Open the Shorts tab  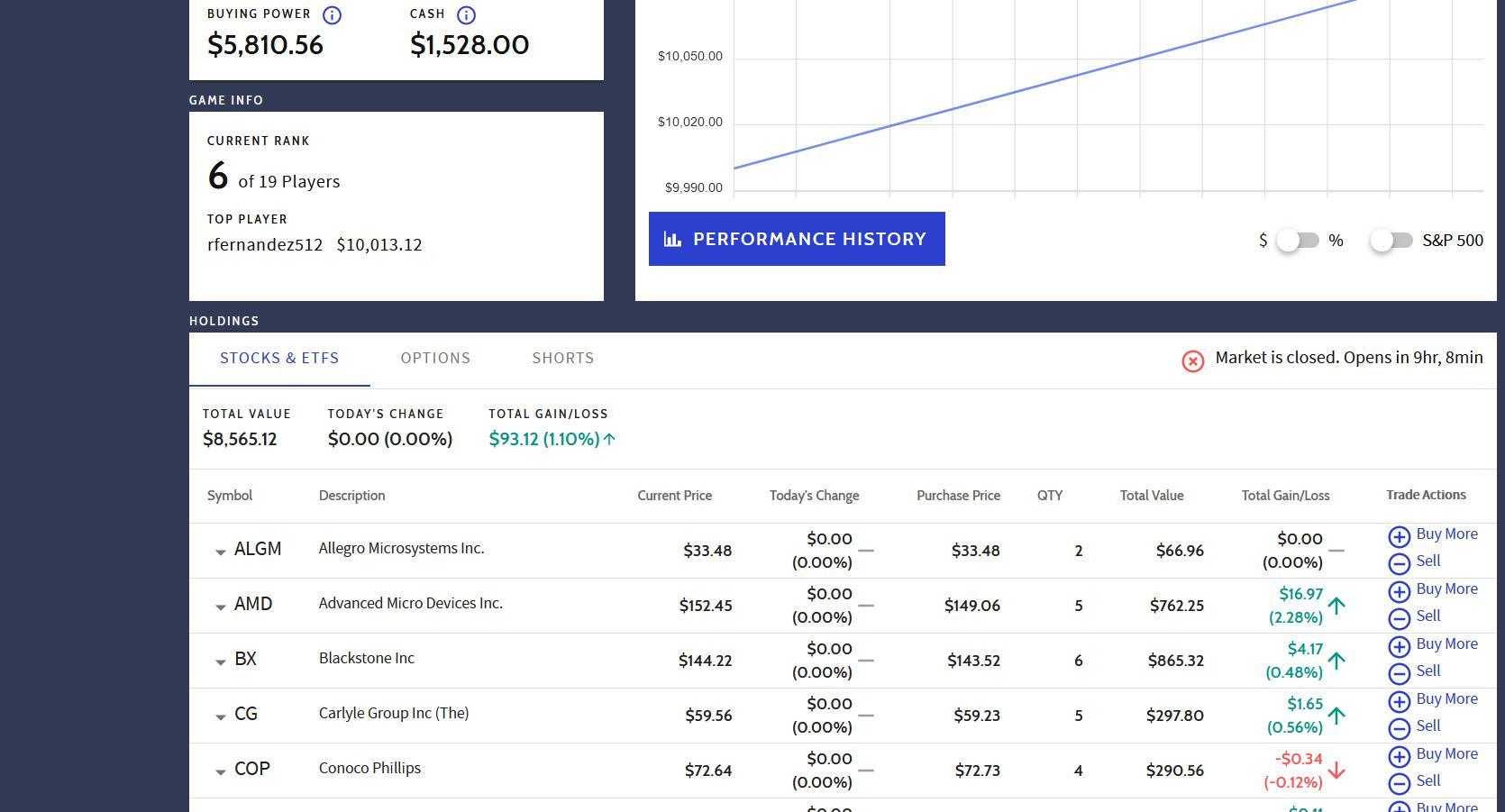563,359
